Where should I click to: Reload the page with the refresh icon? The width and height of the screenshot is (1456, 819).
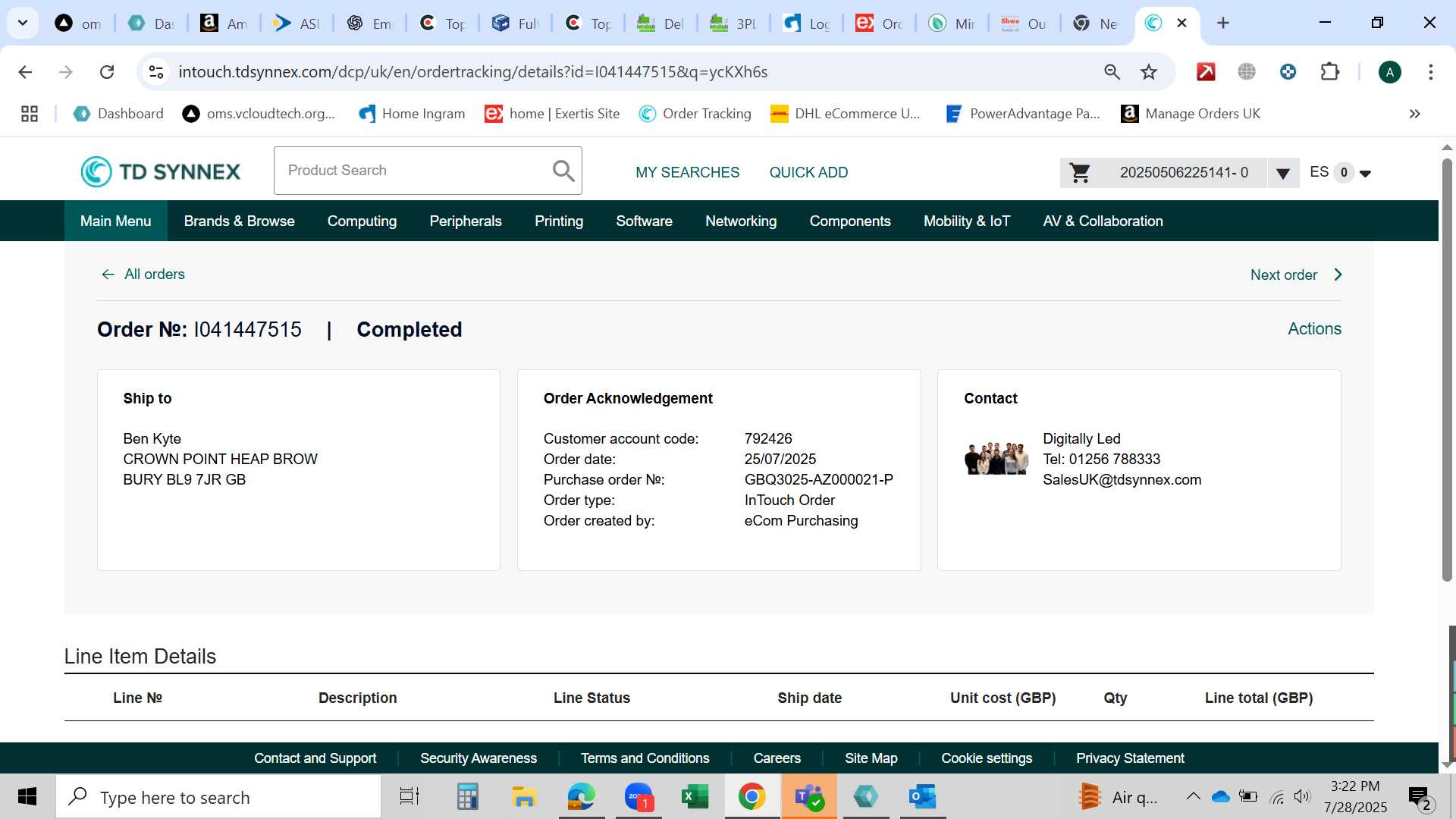pyautogui.click(x=107, y=72)
